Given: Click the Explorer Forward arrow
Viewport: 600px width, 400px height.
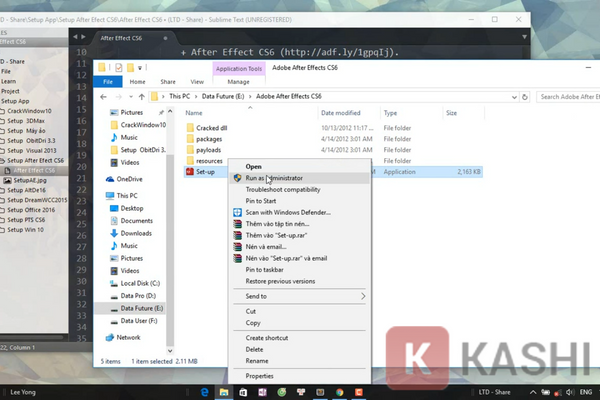Looking at the screenshot, I should point(119,97).
